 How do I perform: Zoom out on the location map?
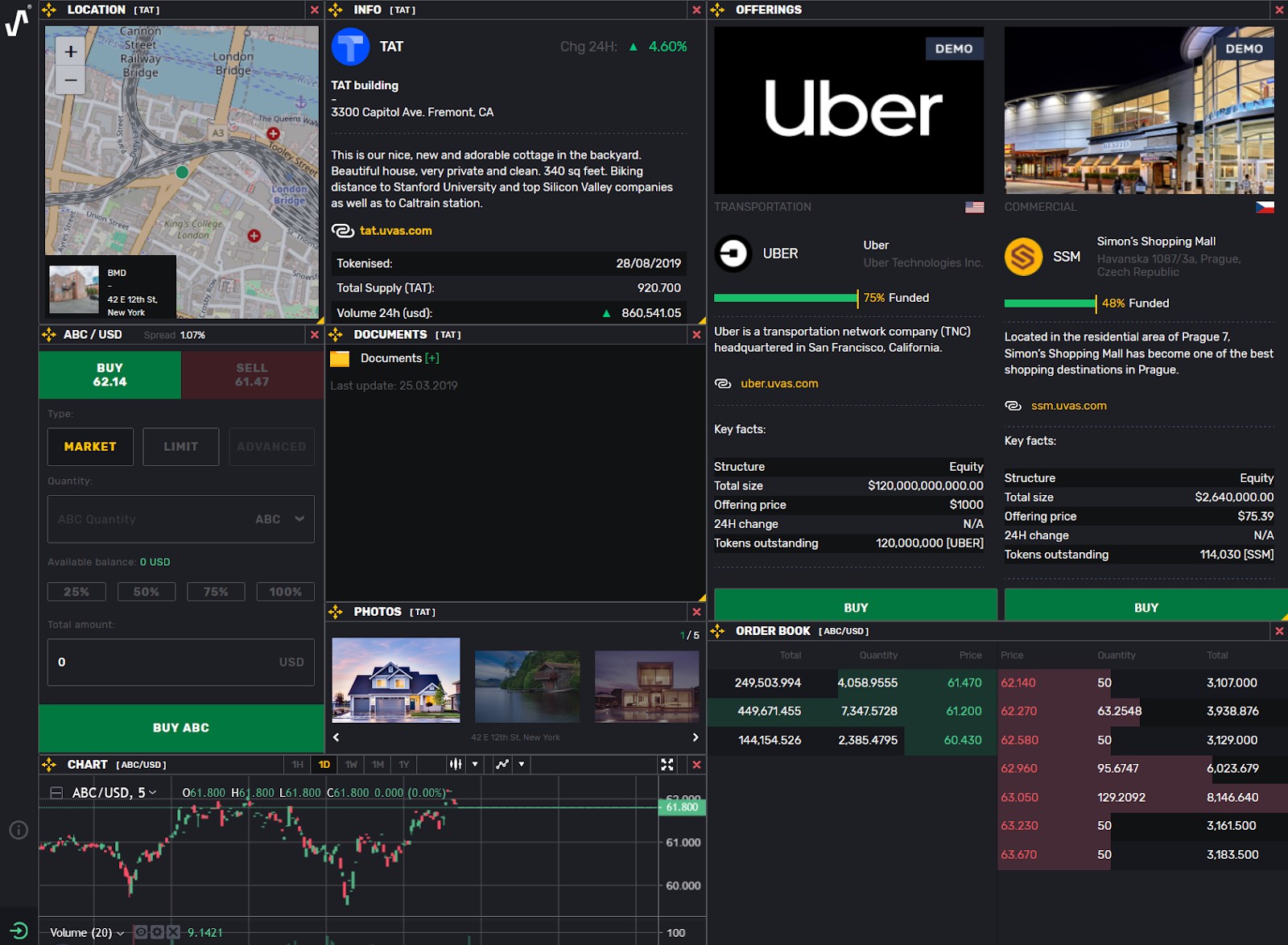pos(71,80)
